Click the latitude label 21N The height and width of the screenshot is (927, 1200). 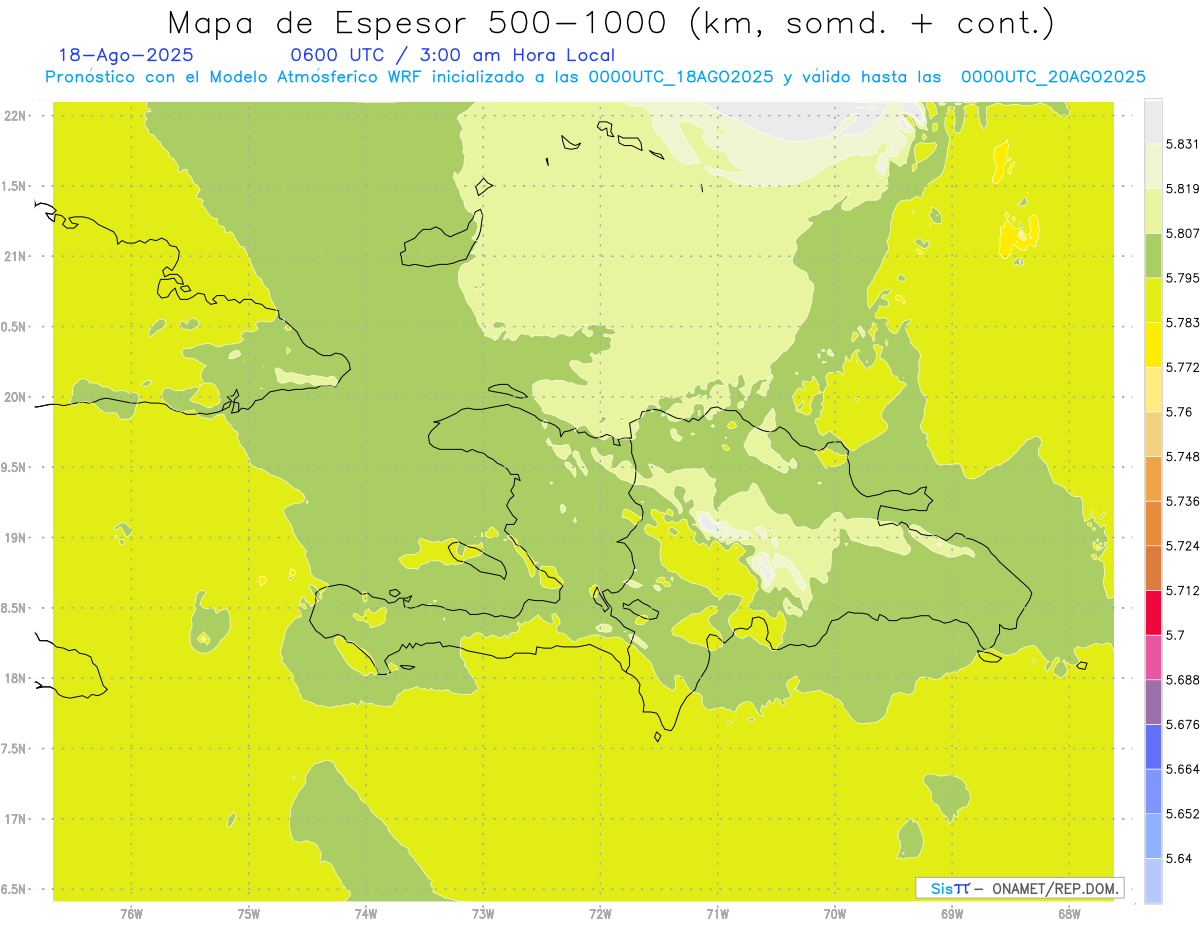pyautogui.click(x=15, y=257)
